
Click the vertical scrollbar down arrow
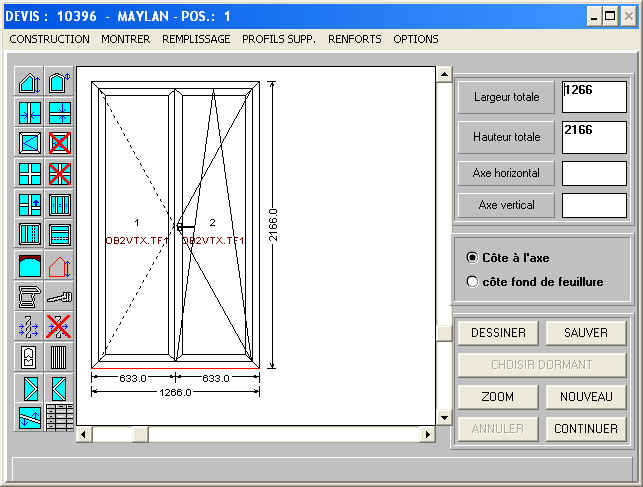(x=444, y=418)
